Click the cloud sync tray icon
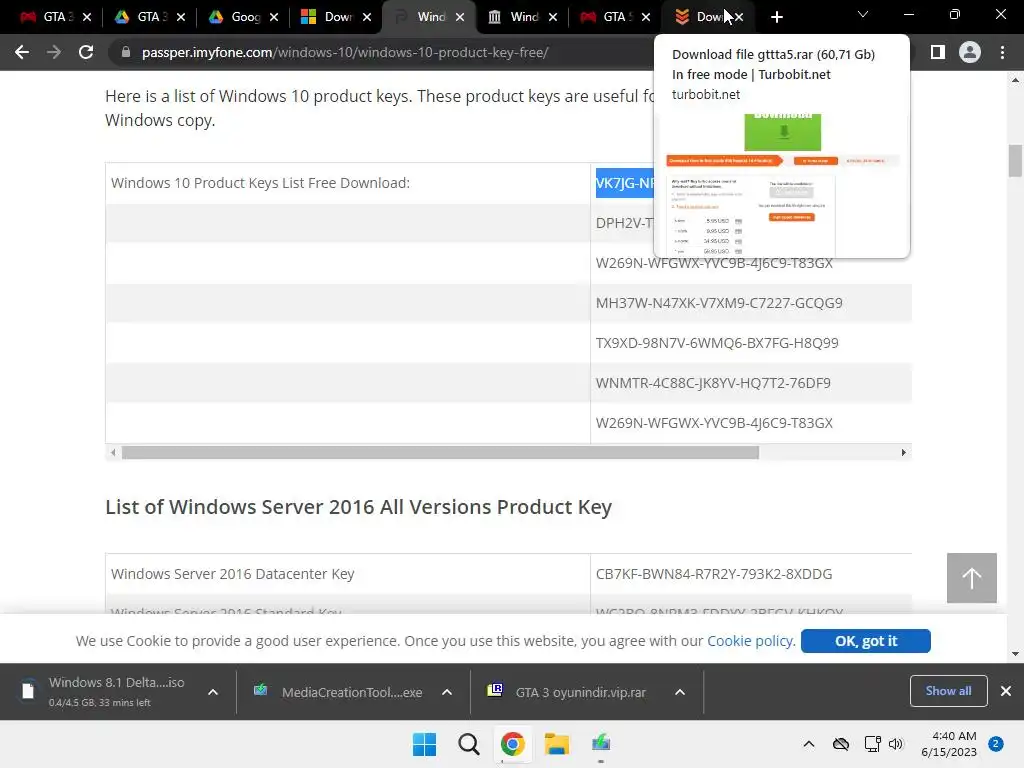This screenshot has height=768, width=1024. pyautogui.click(x=840, y=744)
